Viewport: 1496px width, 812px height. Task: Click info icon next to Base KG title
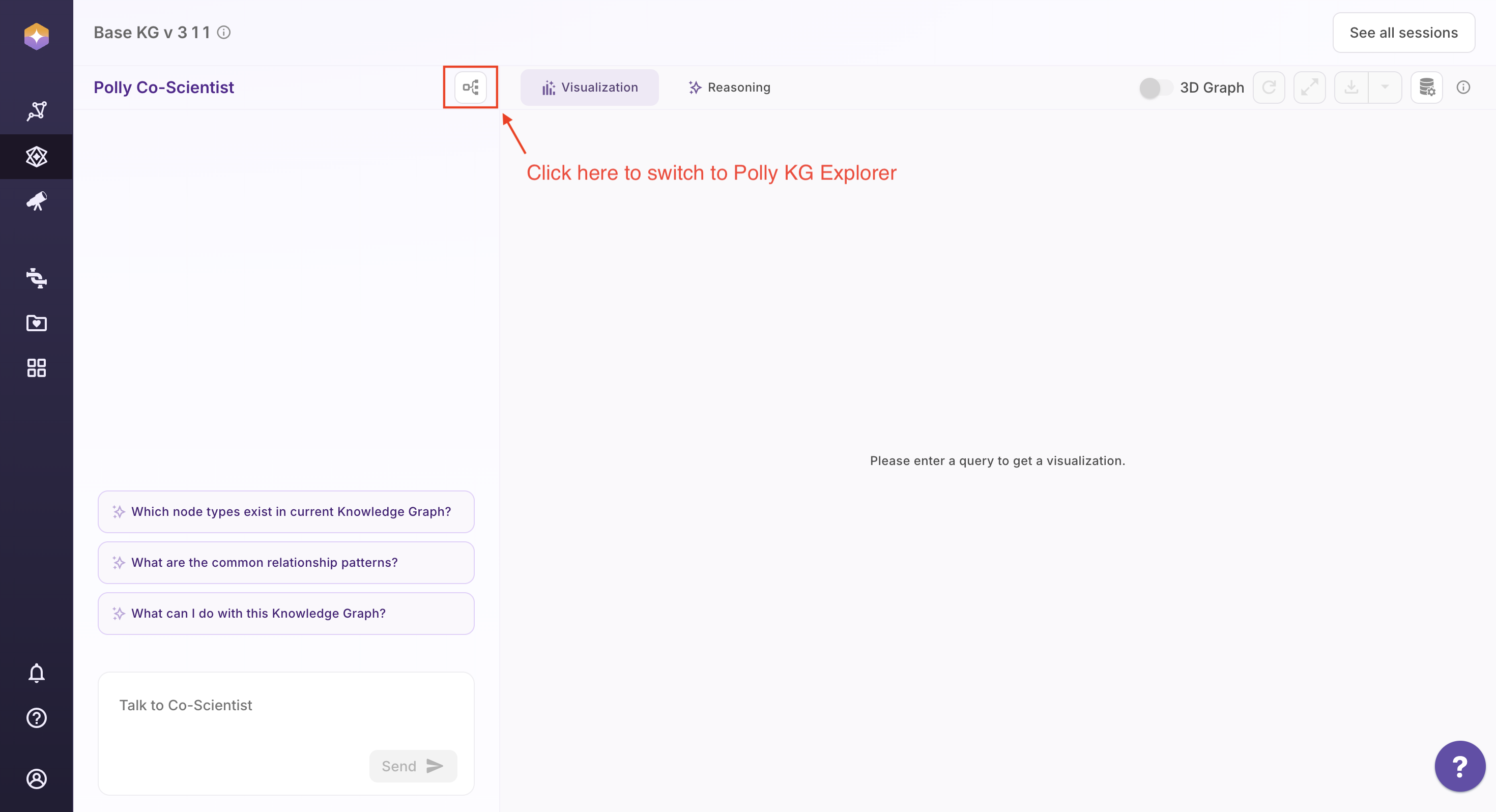(223, 33)
